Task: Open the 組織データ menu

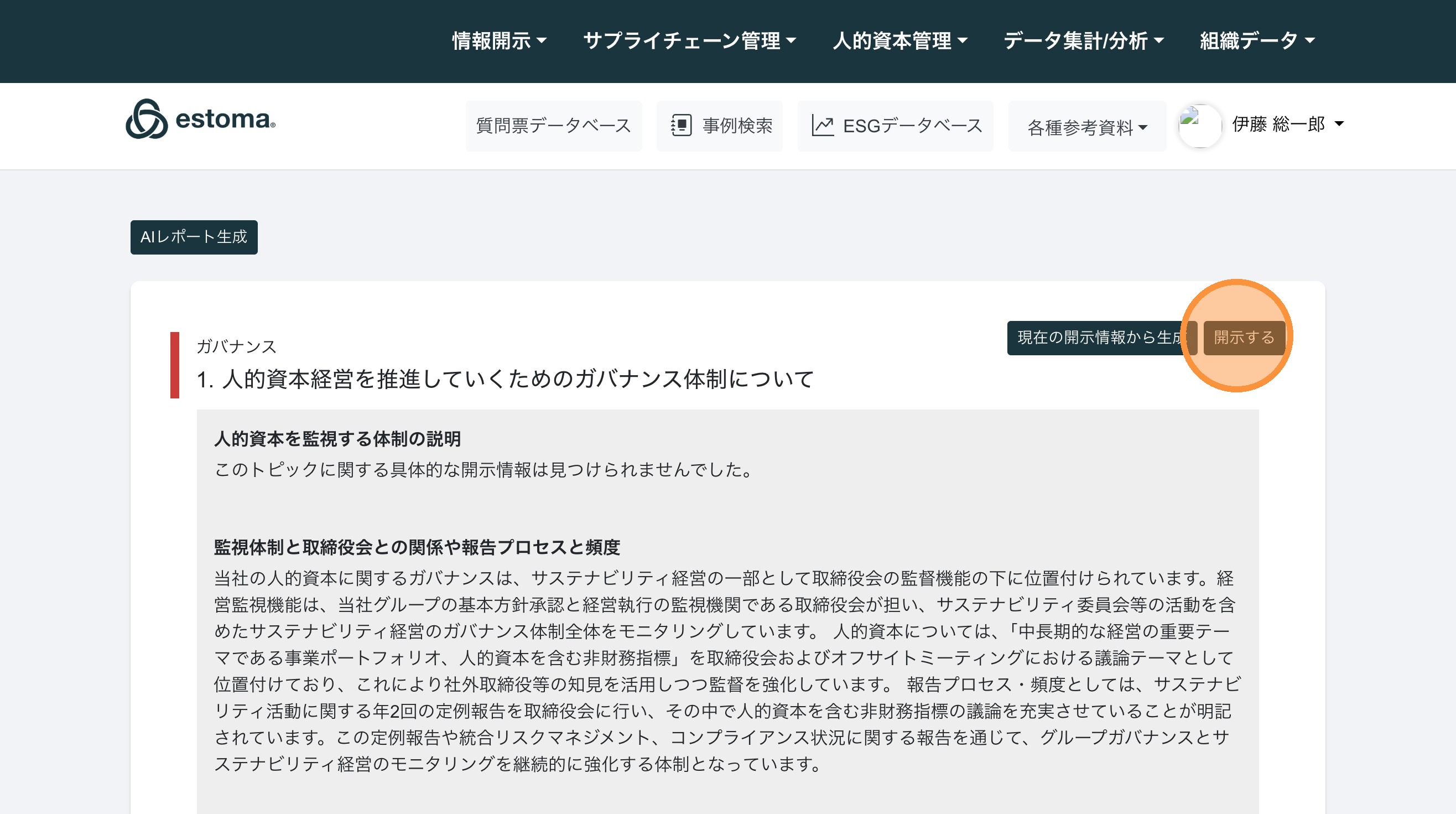Action: pos(1257,41)
